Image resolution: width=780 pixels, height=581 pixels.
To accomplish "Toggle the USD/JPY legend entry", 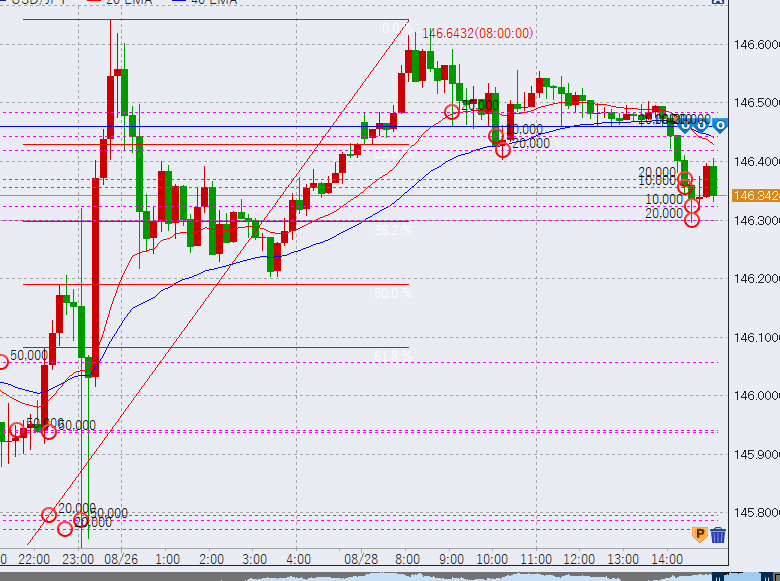I will 35,2.
